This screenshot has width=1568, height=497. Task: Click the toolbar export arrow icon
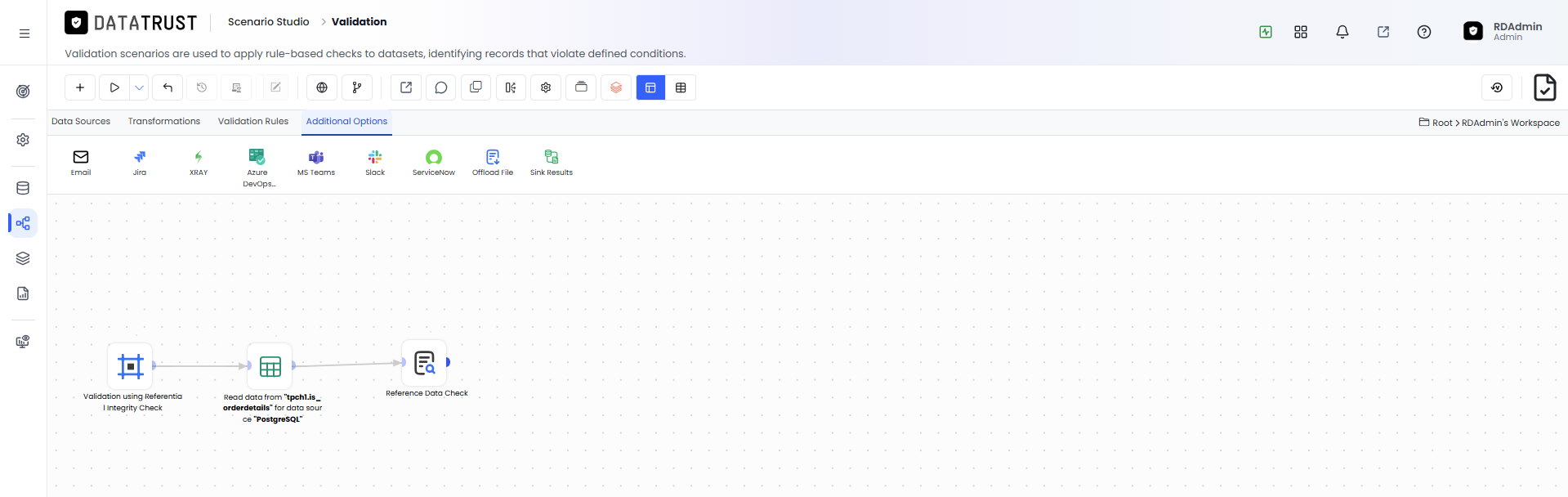(406, 87)
